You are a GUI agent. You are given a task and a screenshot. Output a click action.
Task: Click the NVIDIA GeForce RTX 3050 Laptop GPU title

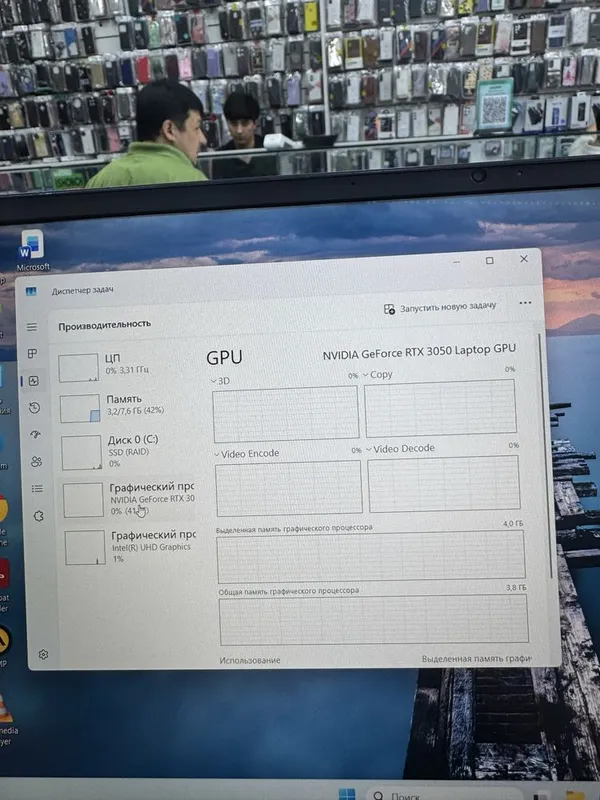click(419, 352)
